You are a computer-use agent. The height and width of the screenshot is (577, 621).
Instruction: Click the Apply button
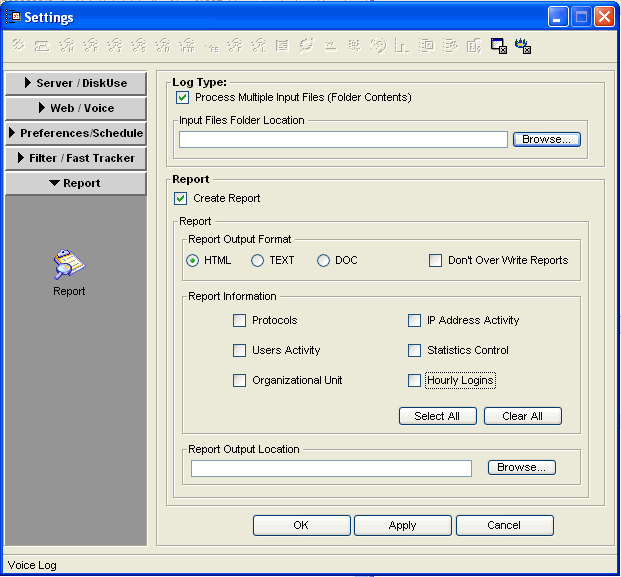pos(402,525)
